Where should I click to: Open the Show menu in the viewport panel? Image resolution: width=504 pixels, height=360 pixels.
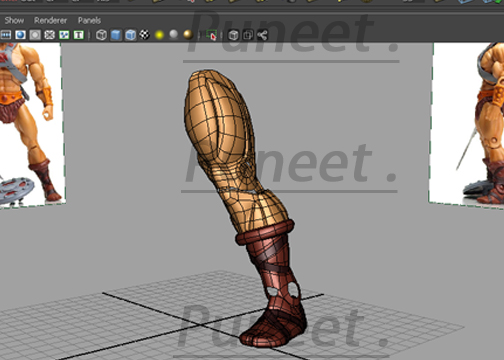[x=14, y=20]
